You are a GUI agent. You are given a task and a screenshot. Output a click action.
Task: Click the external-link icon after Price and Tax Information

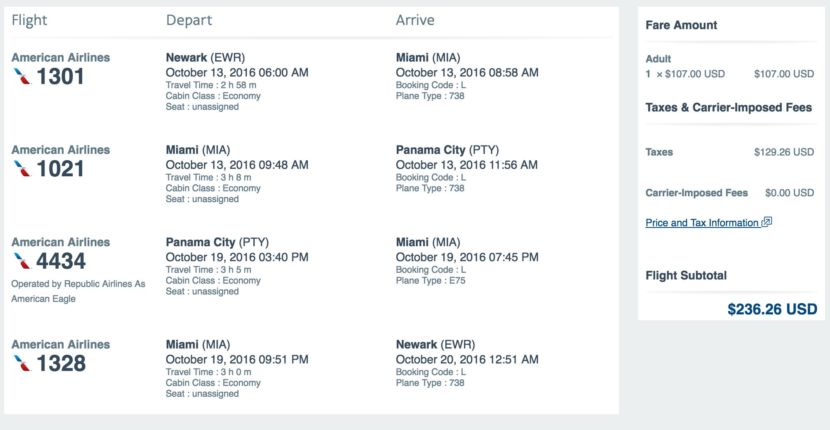tap(767, 223)
